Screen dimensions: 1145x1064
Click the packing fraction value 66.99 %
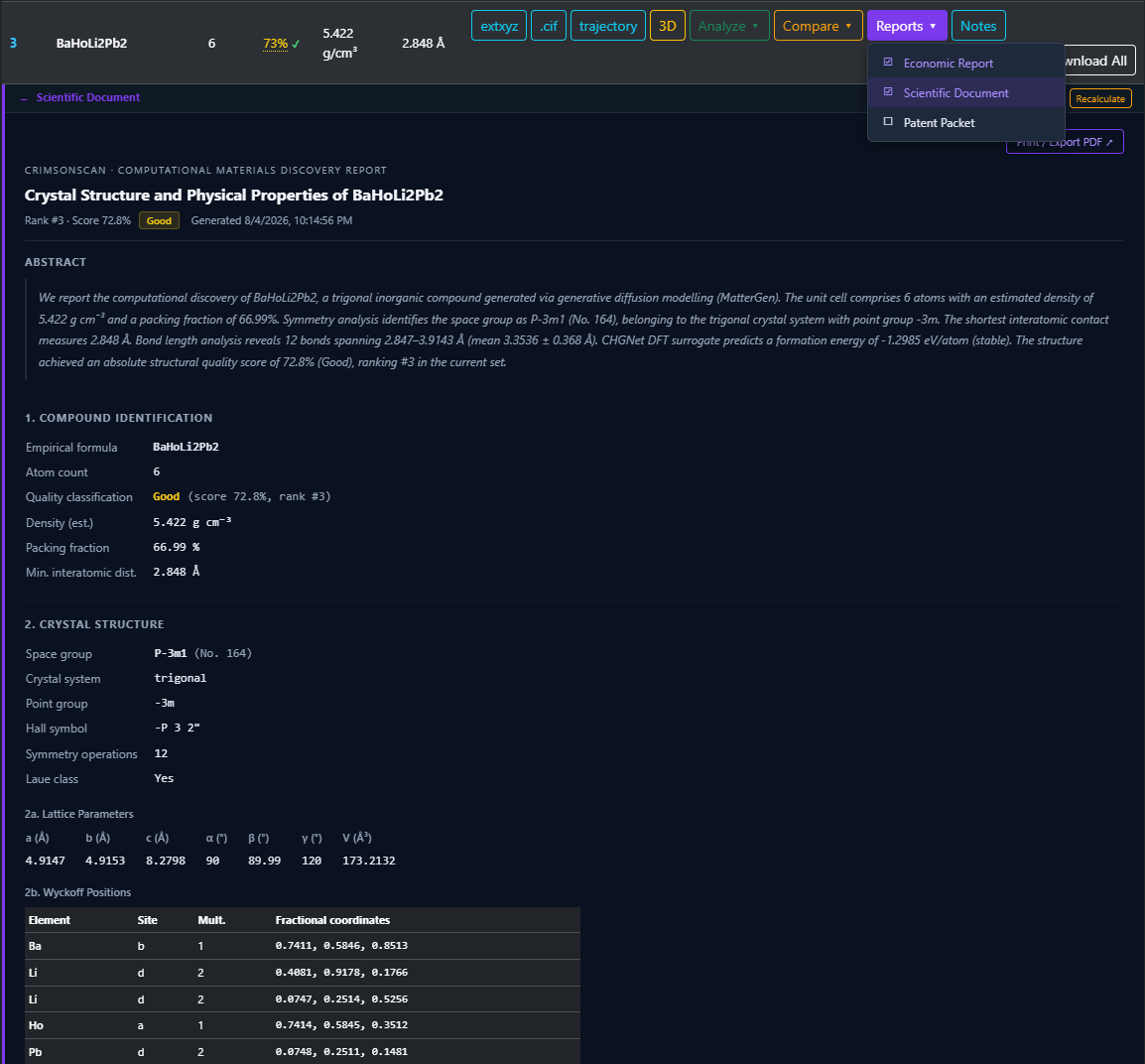177,547
